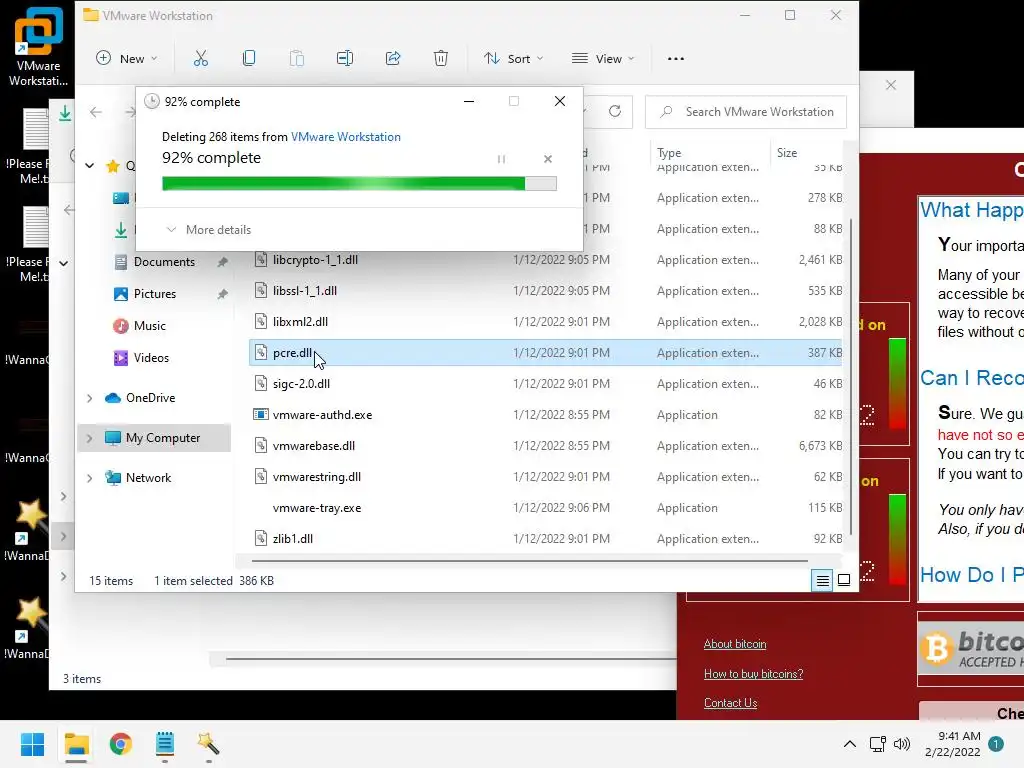This screenshot has height=768, width=1024.
Task: Click the Refresh icon next to address bar
Action: pos(615,112)
